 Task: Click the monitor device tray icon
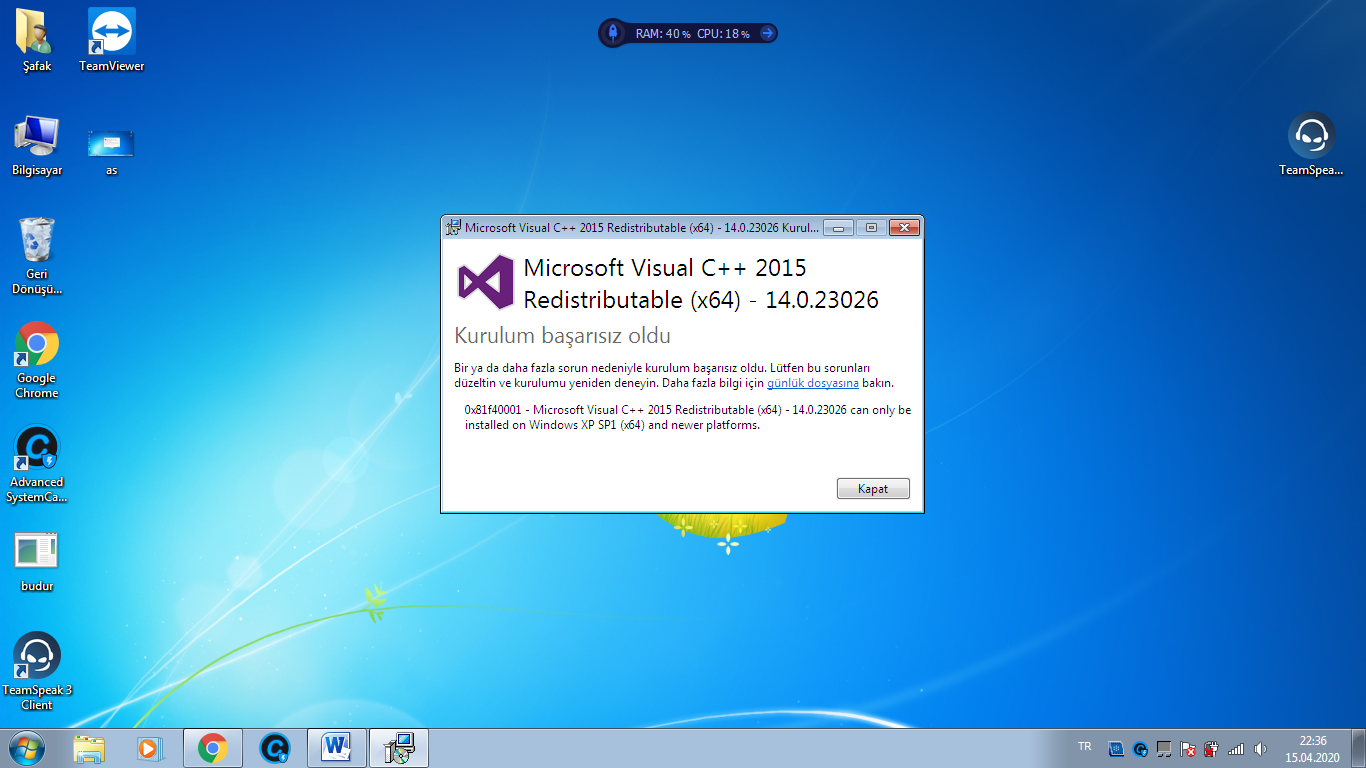(x=1164, y=748)
